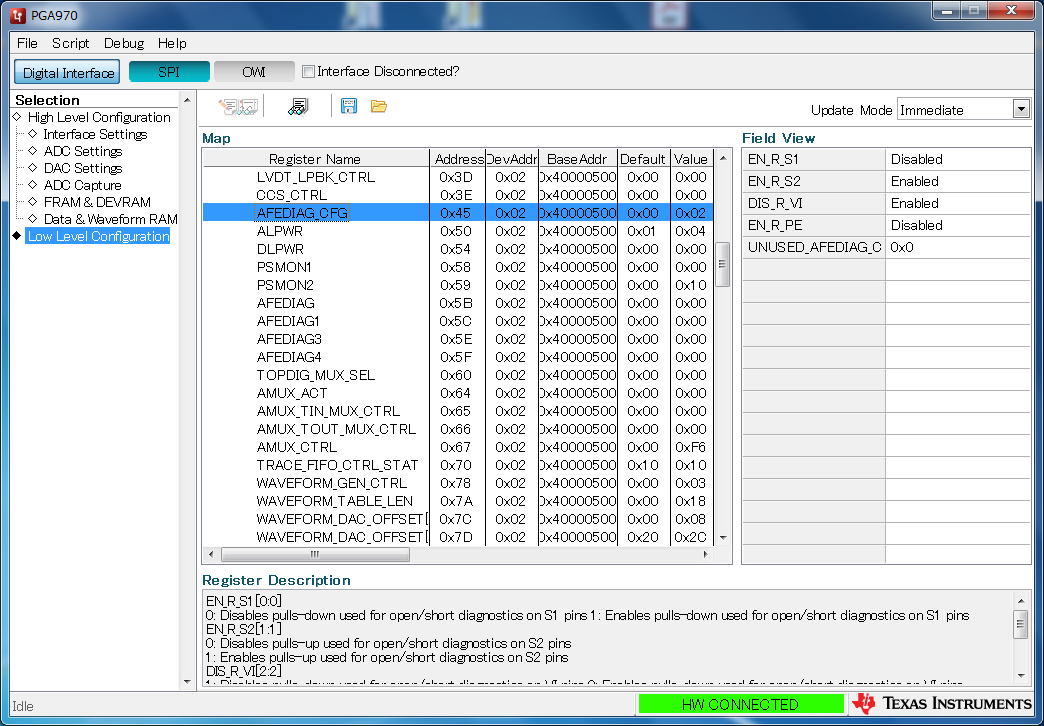Image resolution: width=1044 pixels, height=726 pixels.
Task: Click the PGA970 application icon in the title bar
Action: coord(18,15)
